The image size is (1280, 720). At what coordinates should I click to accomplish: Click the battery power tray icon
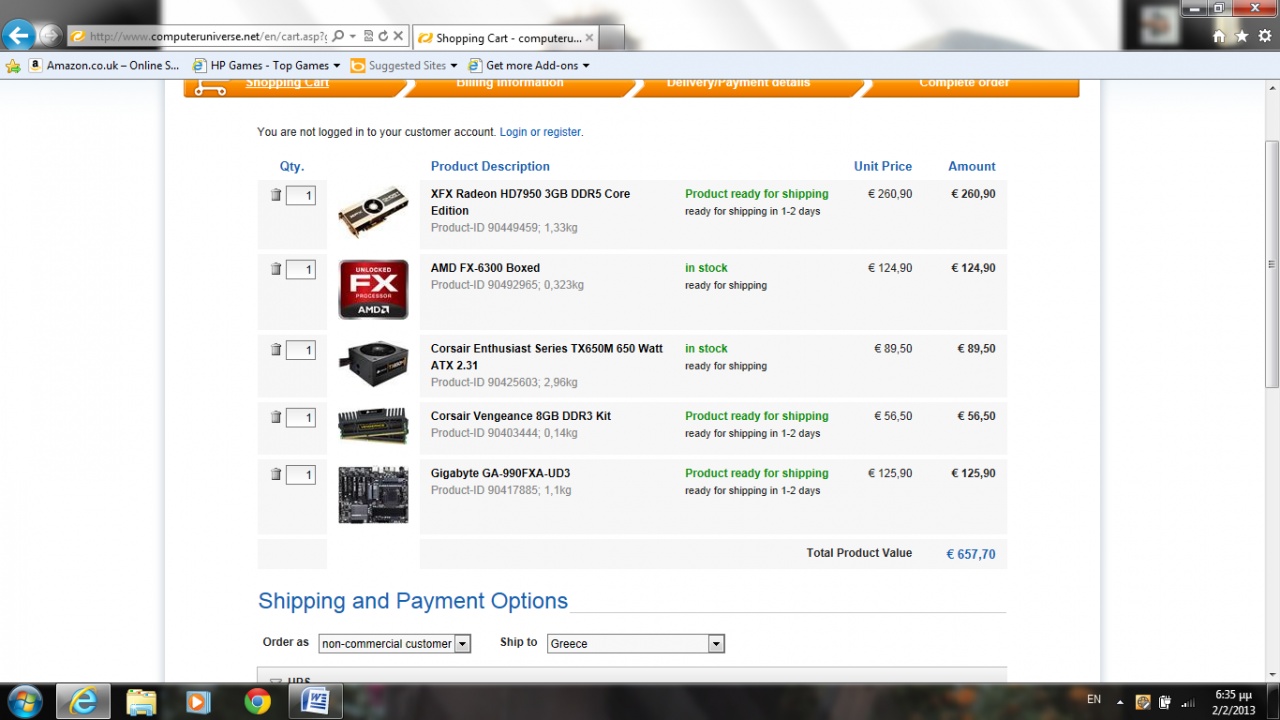1165,701
